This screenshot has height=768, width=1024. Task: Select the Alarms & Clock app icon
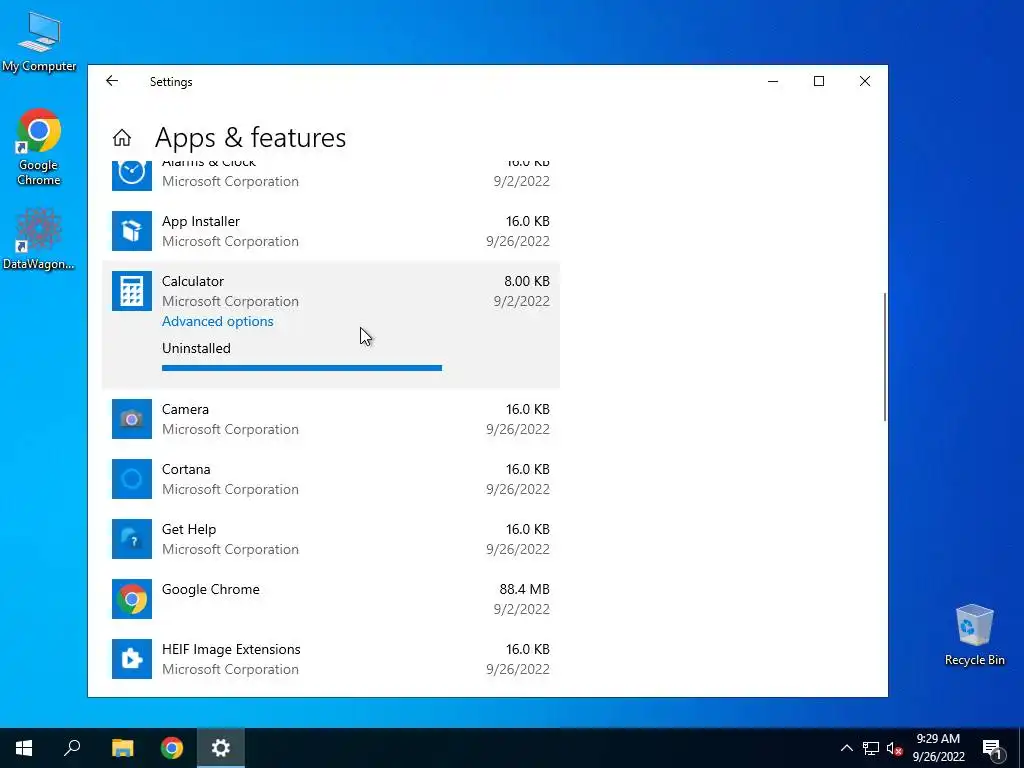point(132,176)
